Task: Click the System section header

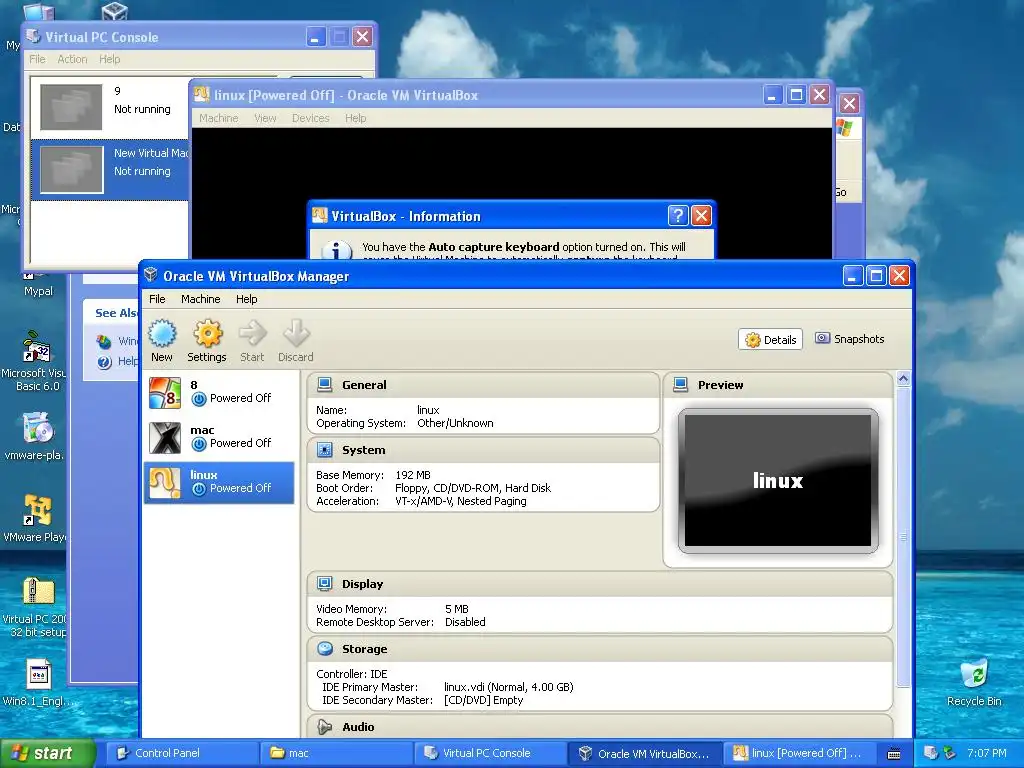Action: tap(483, 450)
